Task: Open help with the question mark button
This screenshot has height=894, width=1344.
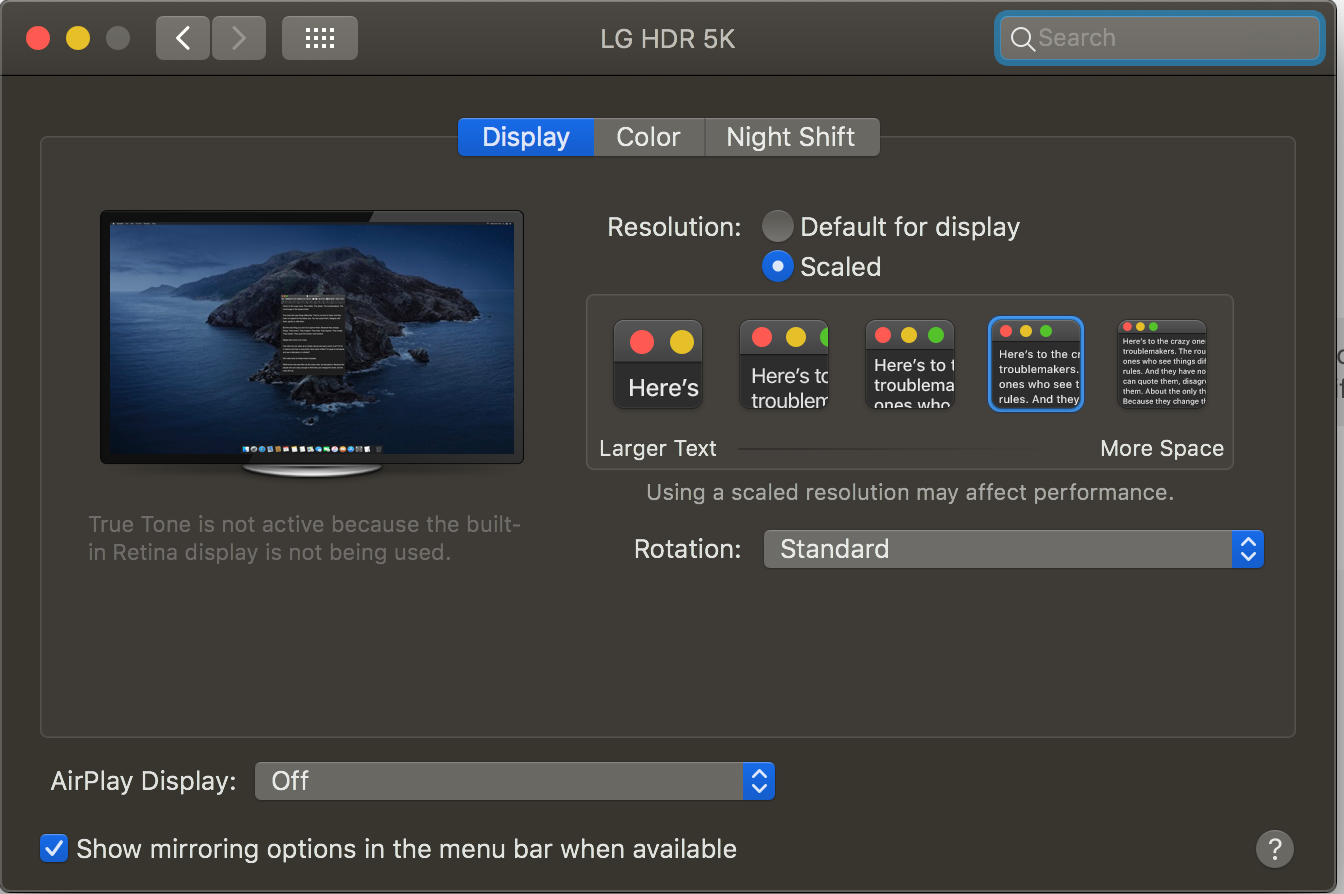Action: click(1275, 849)
